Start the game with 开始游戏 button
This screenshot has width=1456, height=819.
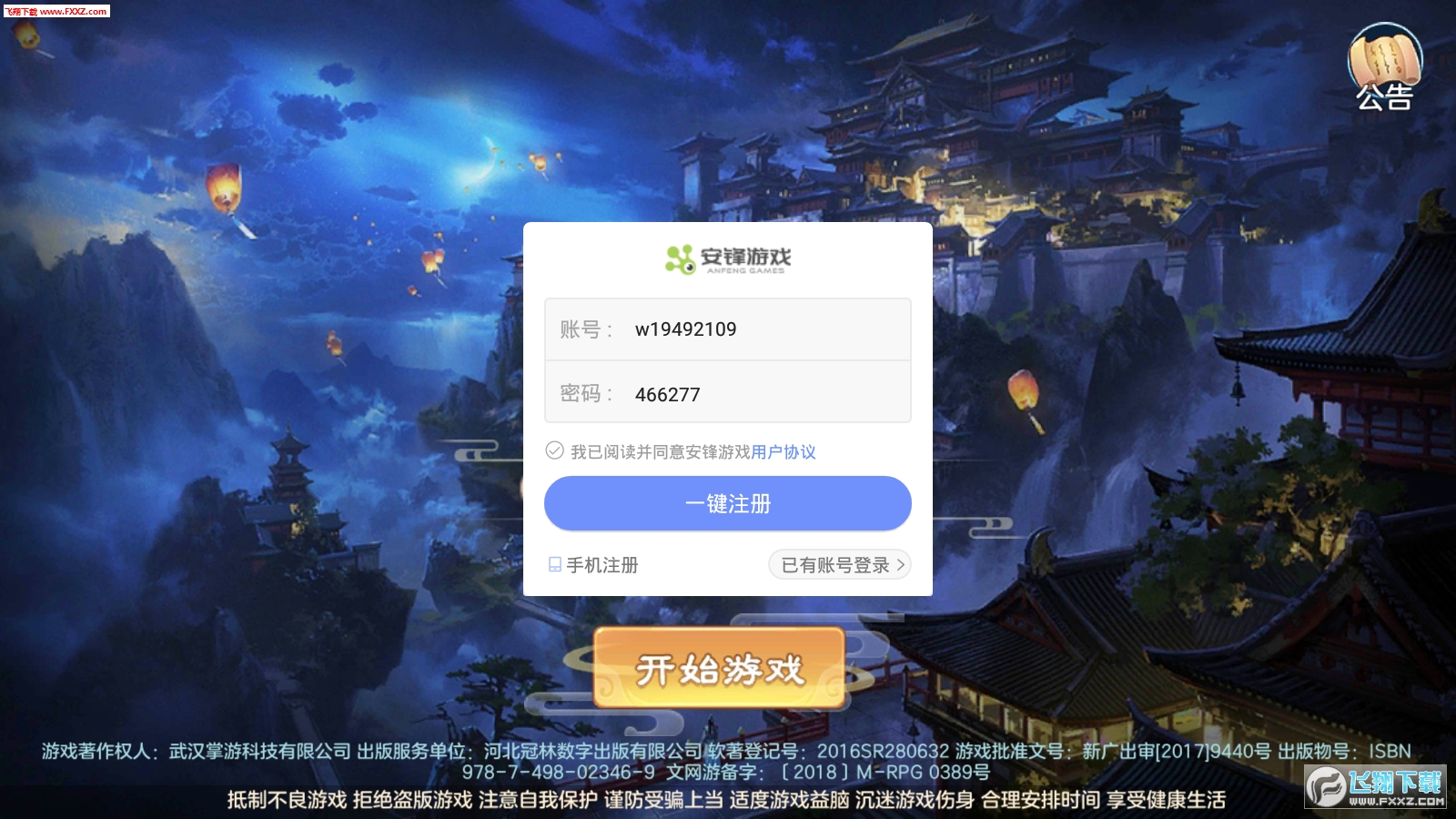point(720,669)
